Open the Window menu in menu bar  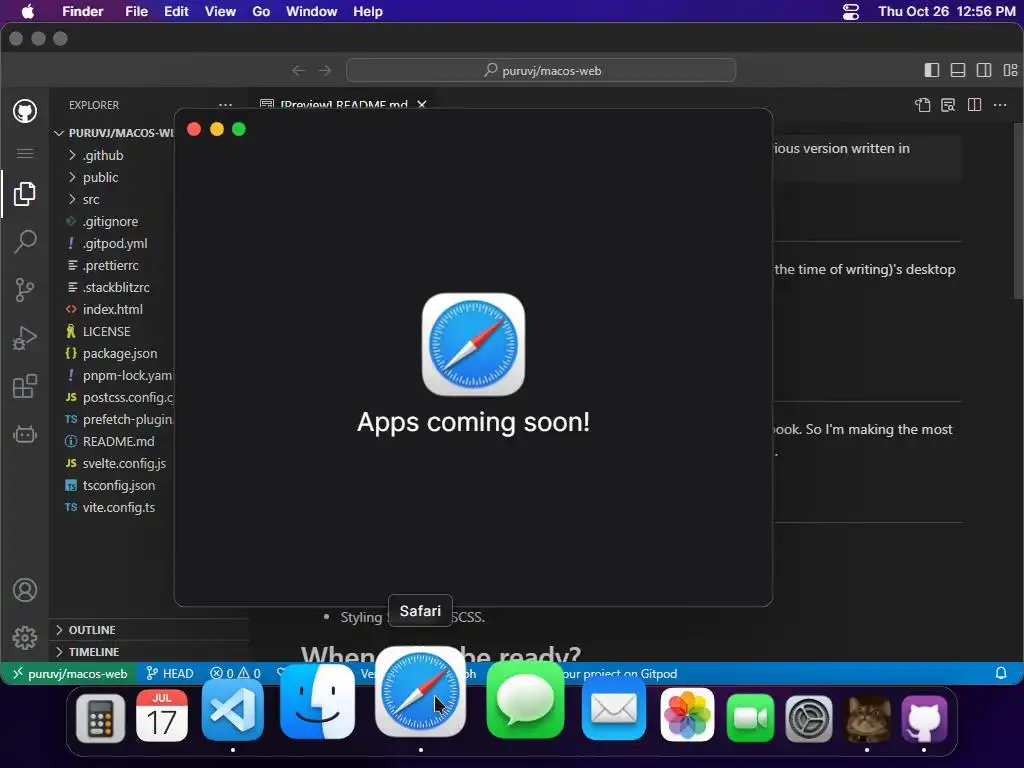point(312,11)
